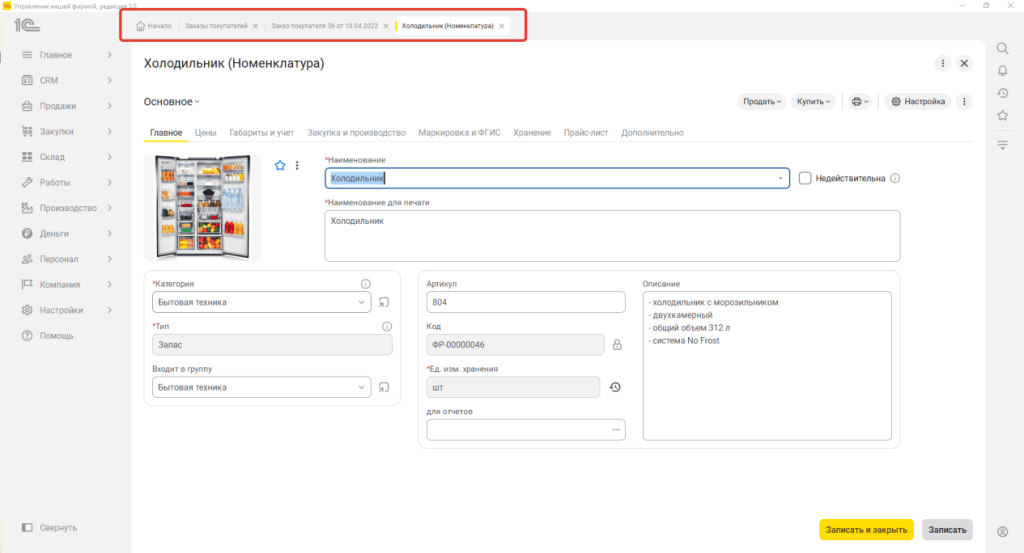Image resolution: width=1024 pixels, height=553 pixels.
Task: Open Помощь in sidebar
Action: (50, 336)
